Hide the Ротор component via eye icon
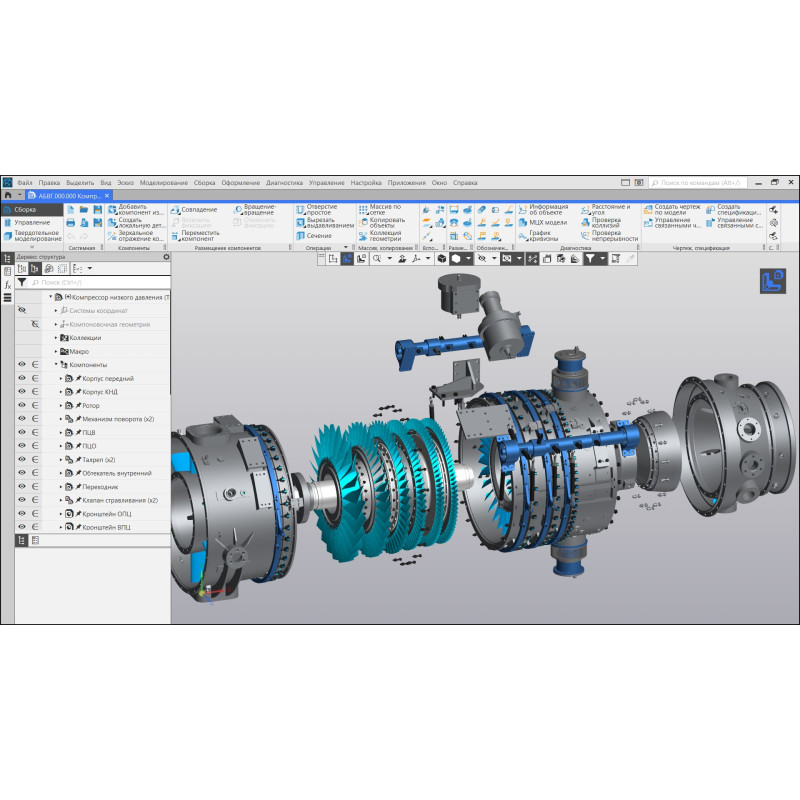This screenshot has width=800, height=800. click(22, 406)
